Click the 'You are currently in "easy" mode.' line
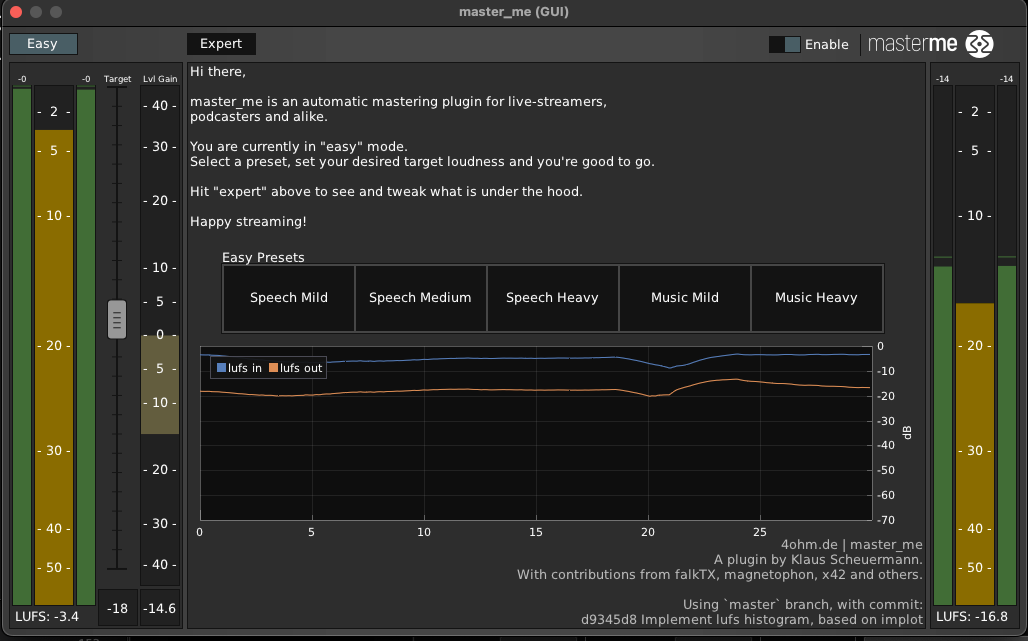1028x641 pixels. [x=299, y=147]
